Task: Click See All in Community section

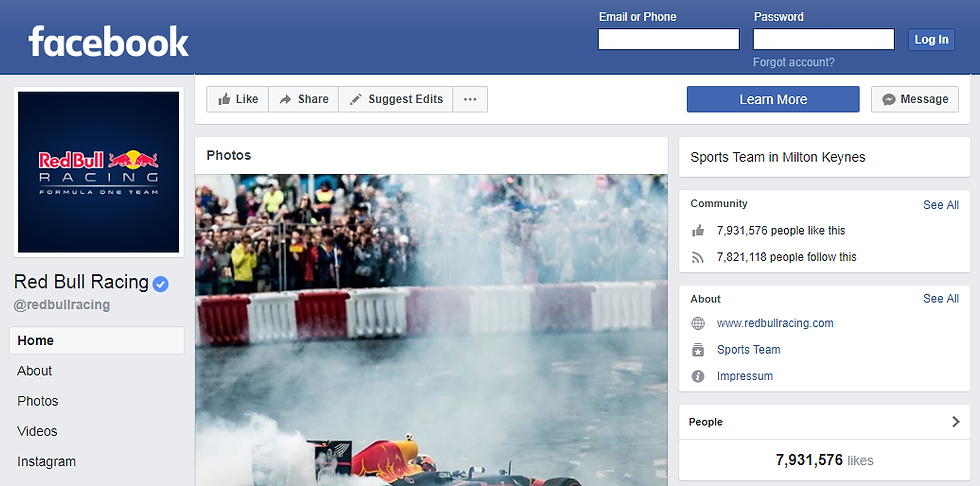Action: 941,205
